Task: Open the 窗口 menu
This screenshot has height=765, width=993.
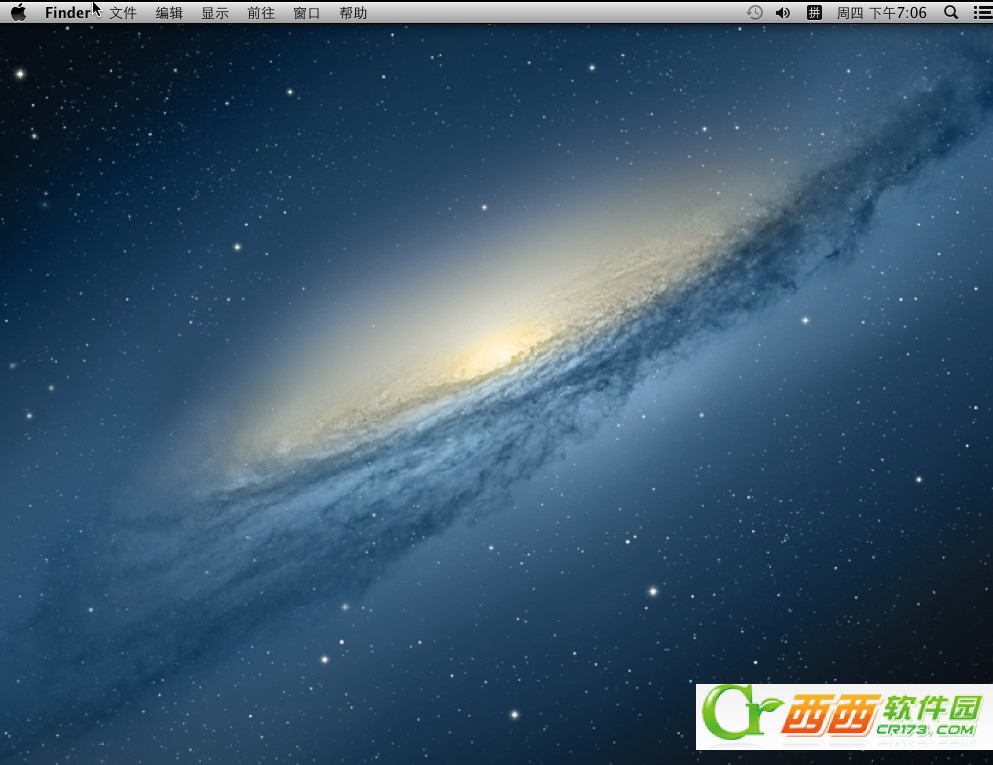Action: [307, 13]
